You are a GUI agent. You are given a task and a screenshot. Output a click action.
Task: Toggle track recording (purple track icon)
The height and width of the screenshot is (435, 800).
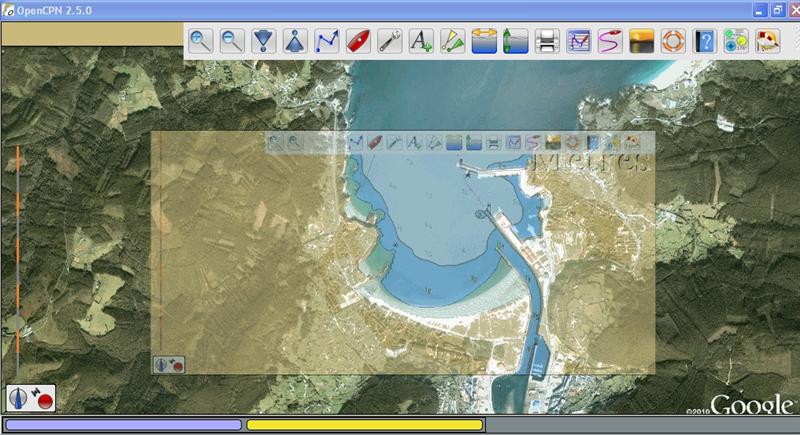(610, 41)
